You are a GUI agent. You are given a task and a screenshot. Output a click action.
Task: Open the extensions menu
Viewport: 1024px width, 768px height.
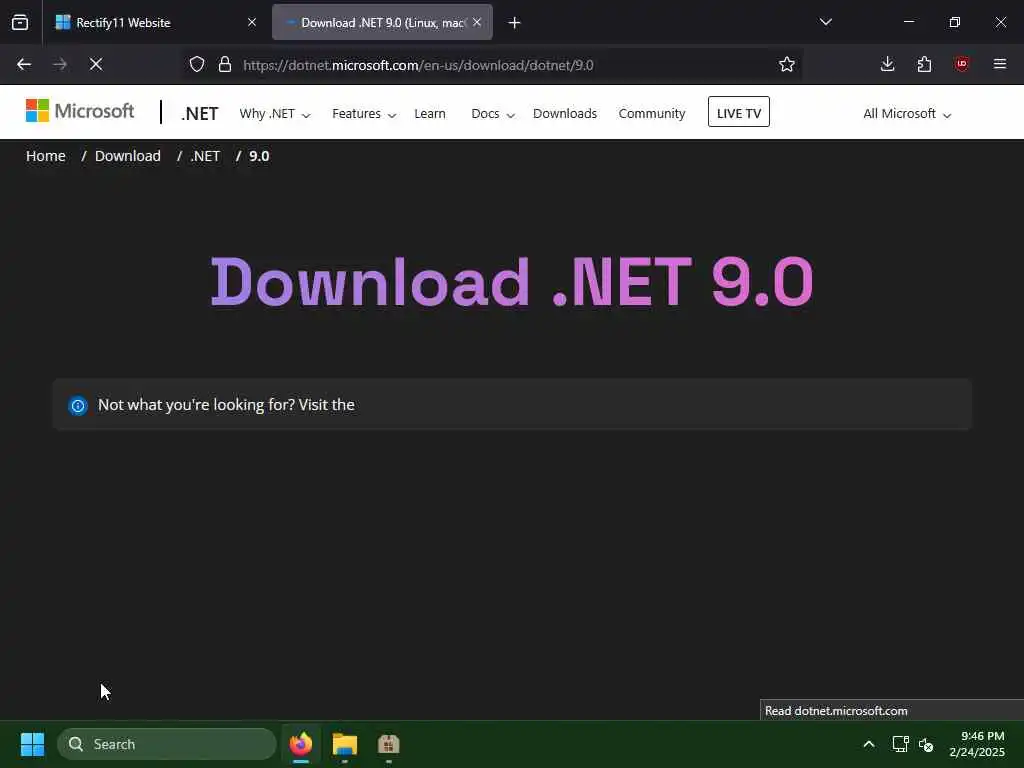coord(924,64)
